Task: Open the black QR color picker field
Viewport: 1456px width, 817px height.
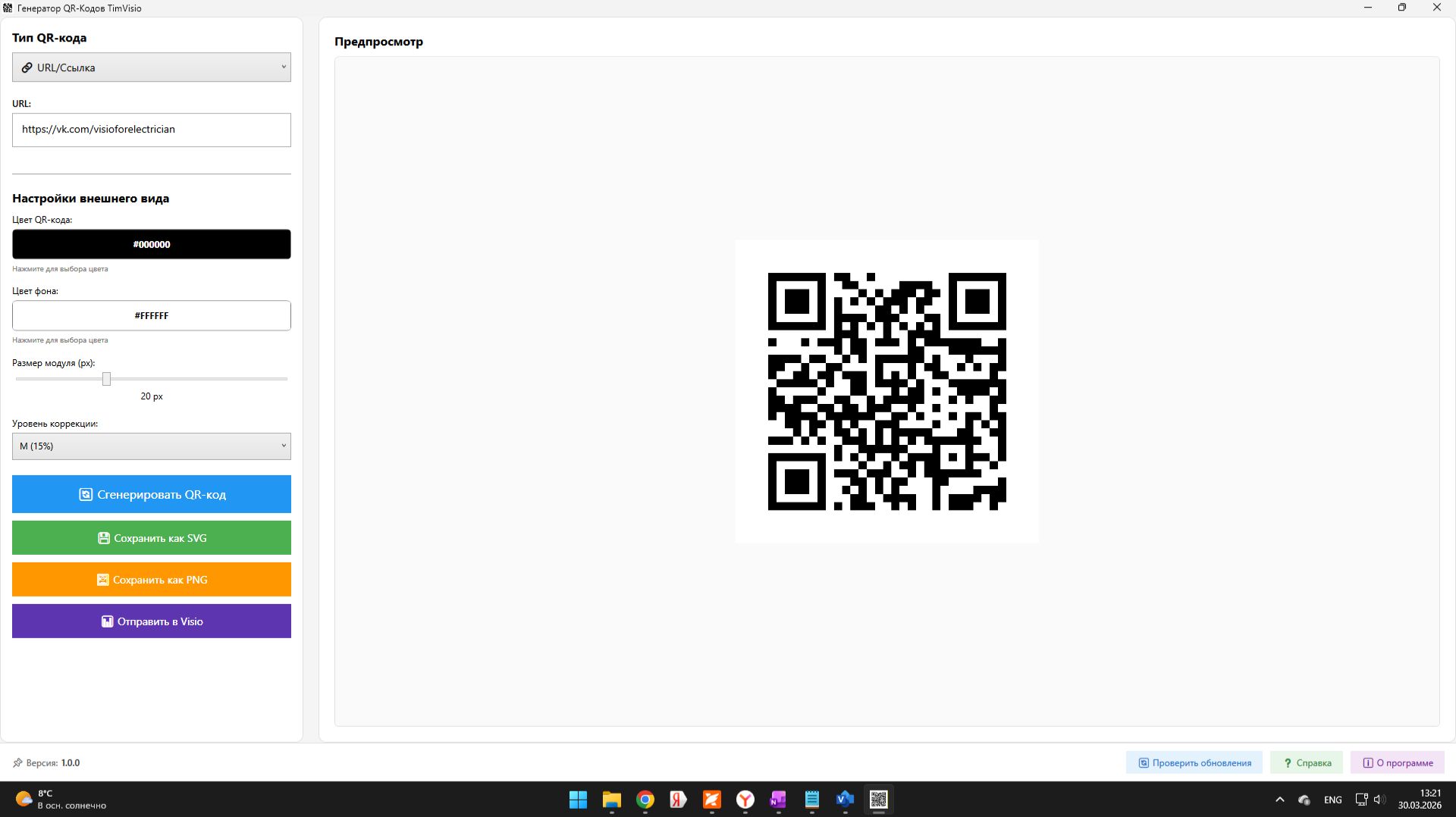Action: tap(152, 244)
